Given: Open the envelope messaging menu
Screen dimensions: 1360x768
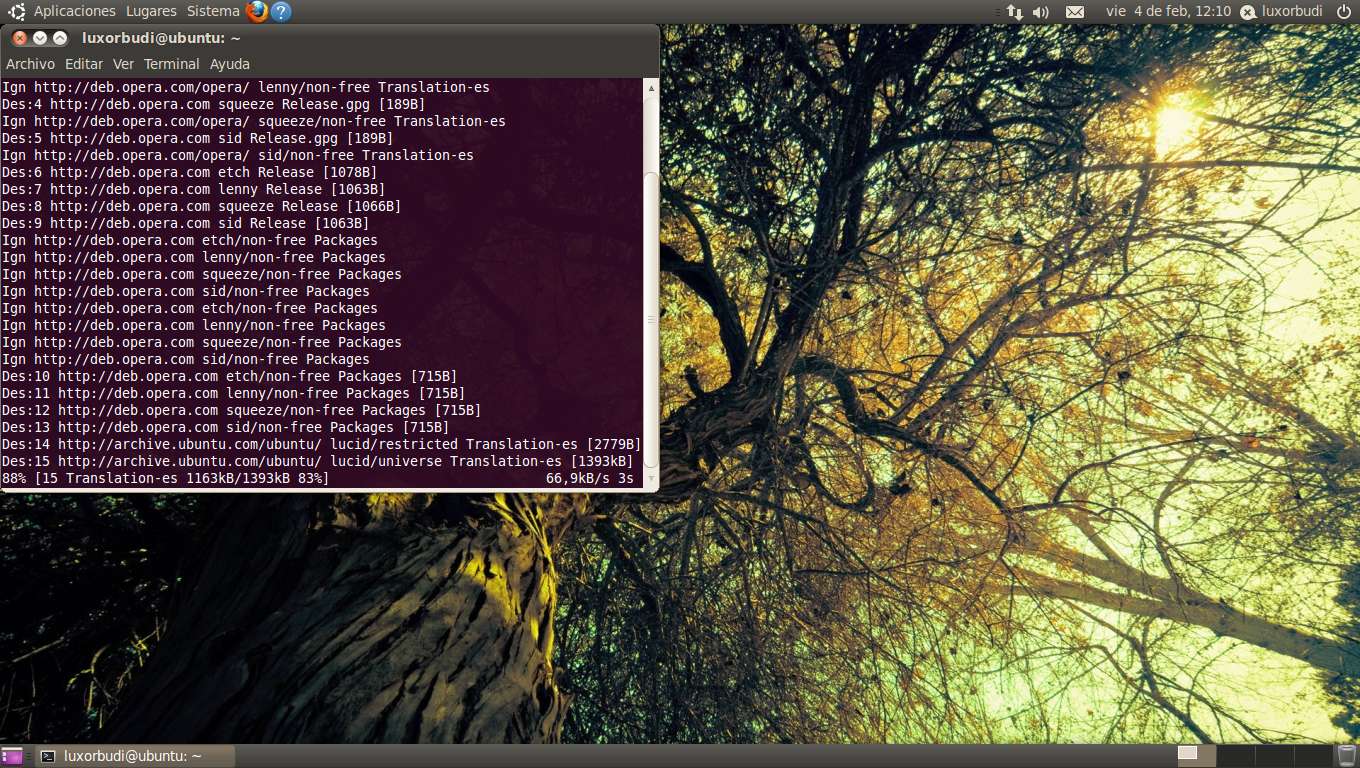Looking at the screenshot, I should tap(1075, 12).
